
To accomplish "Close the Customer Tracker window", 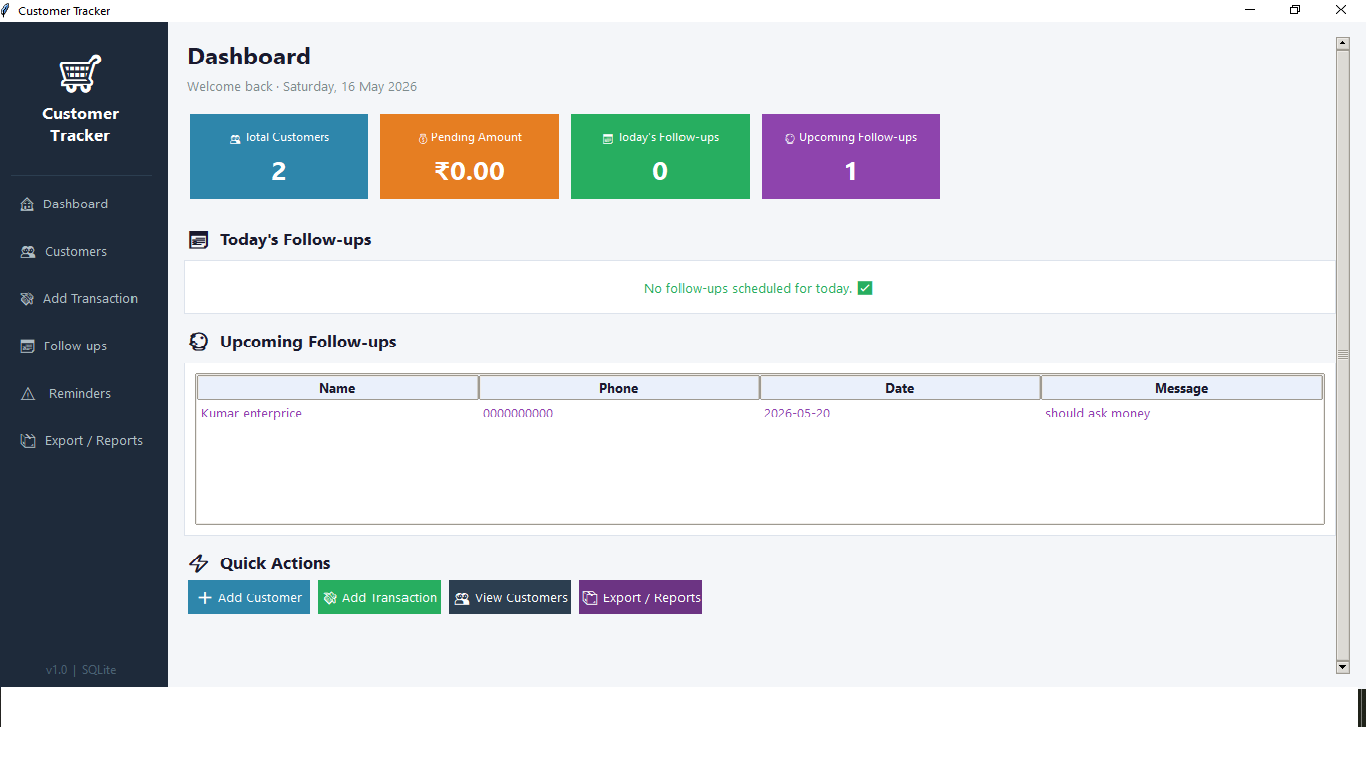I will (1341, 10).
